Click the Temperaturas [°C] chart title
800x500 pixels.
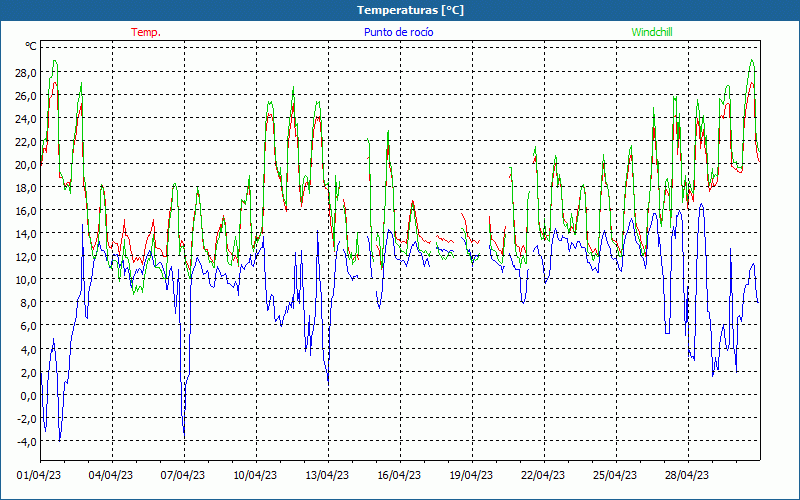click(410, 10)
